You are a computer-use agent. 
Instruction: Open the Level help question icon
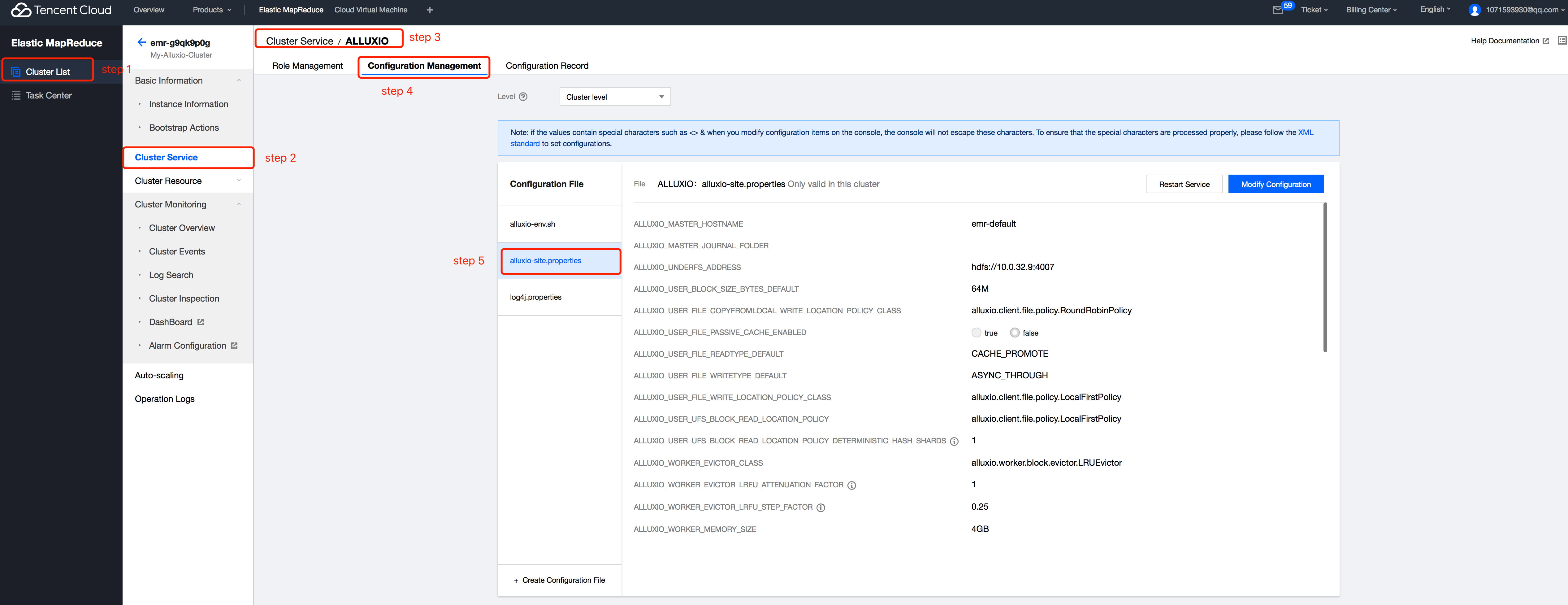(x=523, y=97)
